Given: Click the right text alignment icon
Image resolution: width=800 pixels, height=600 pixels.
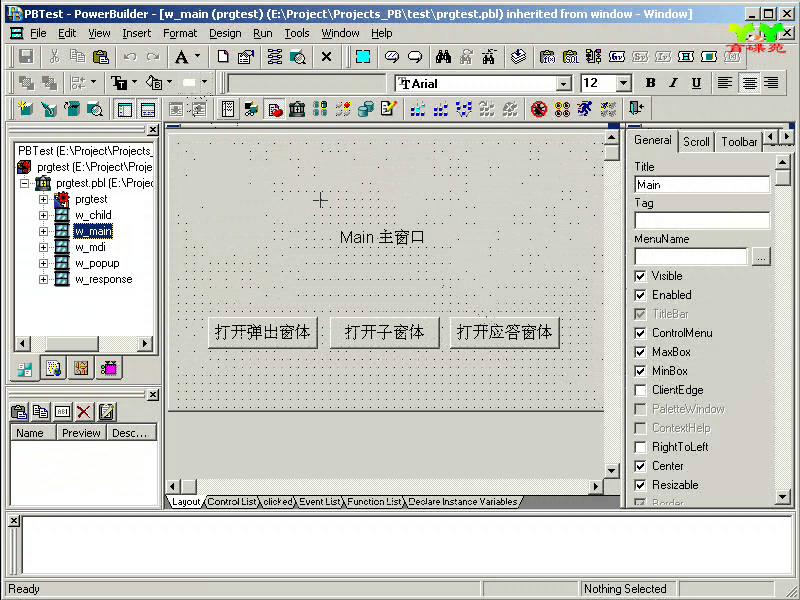Looking at the screenshot, I should (x=771, y=83).
